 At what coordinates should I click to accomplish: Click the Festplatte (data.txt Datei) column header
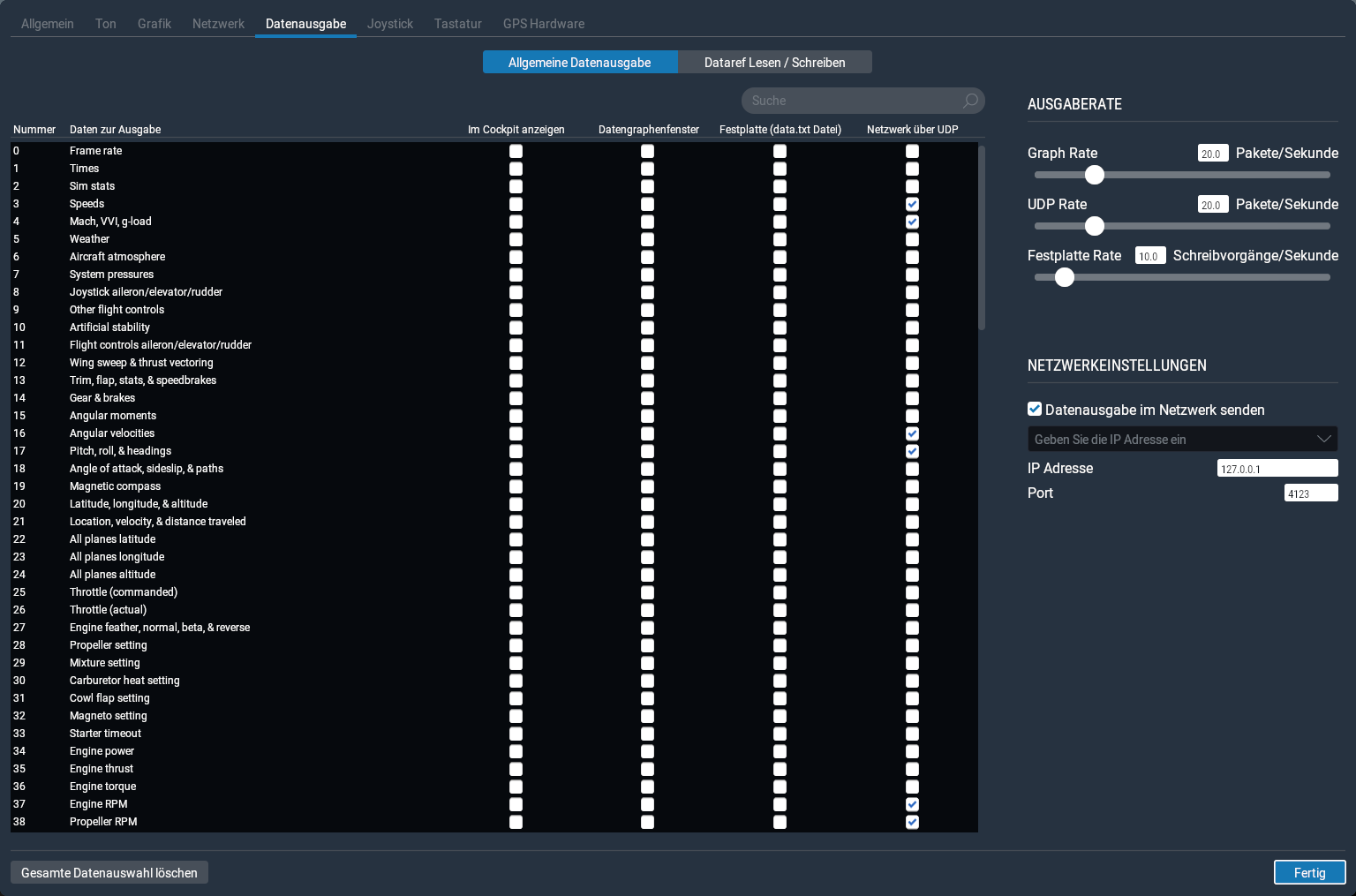[x=780, y=130]
